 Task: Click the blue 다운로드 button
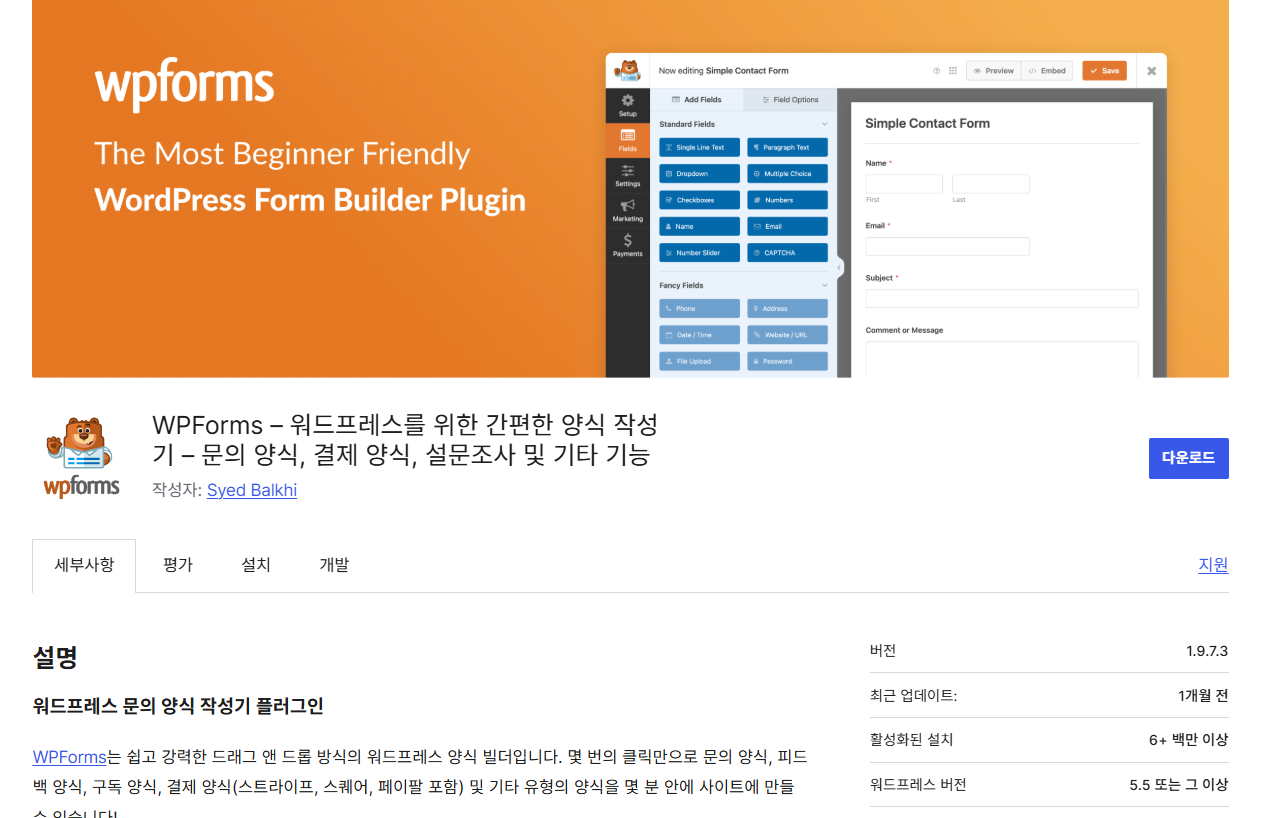(x=1188, y=458)
